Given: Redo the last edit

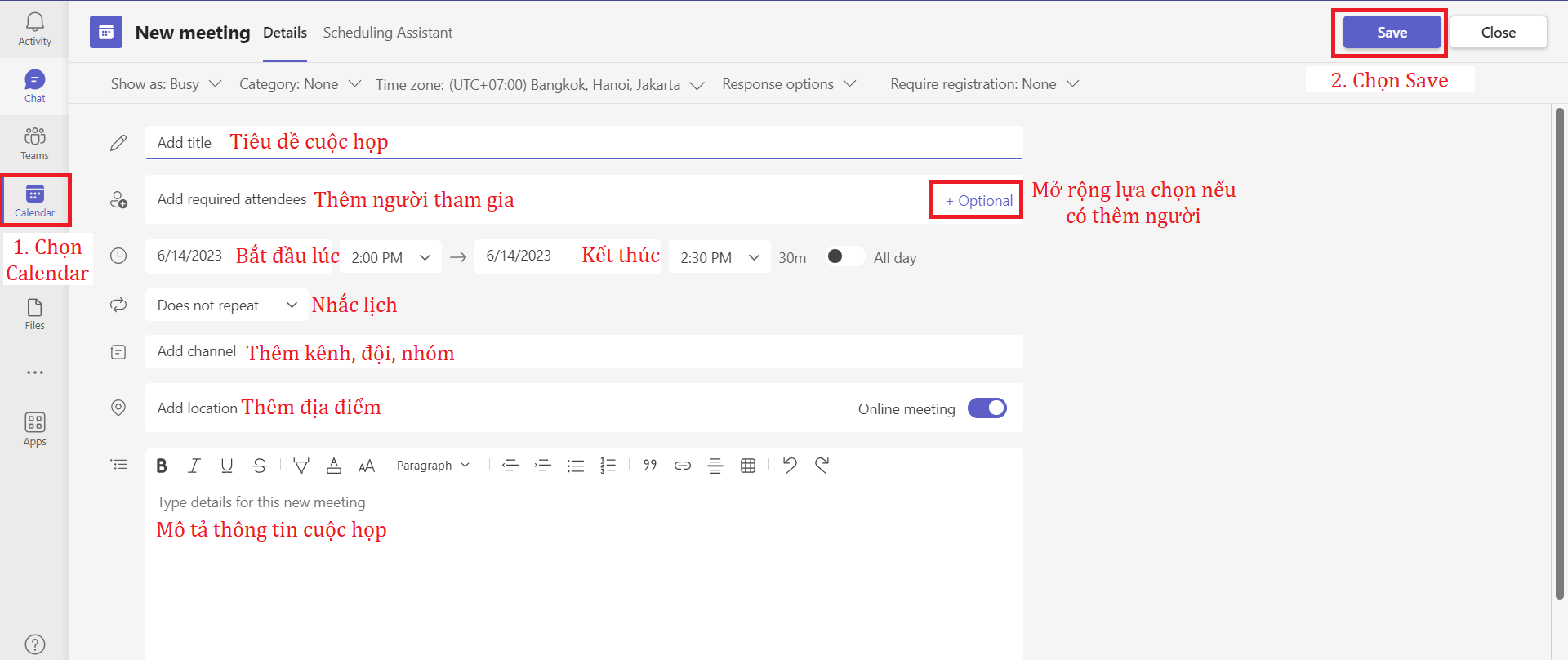Looking at the screenshot, I should coord(822,466).
